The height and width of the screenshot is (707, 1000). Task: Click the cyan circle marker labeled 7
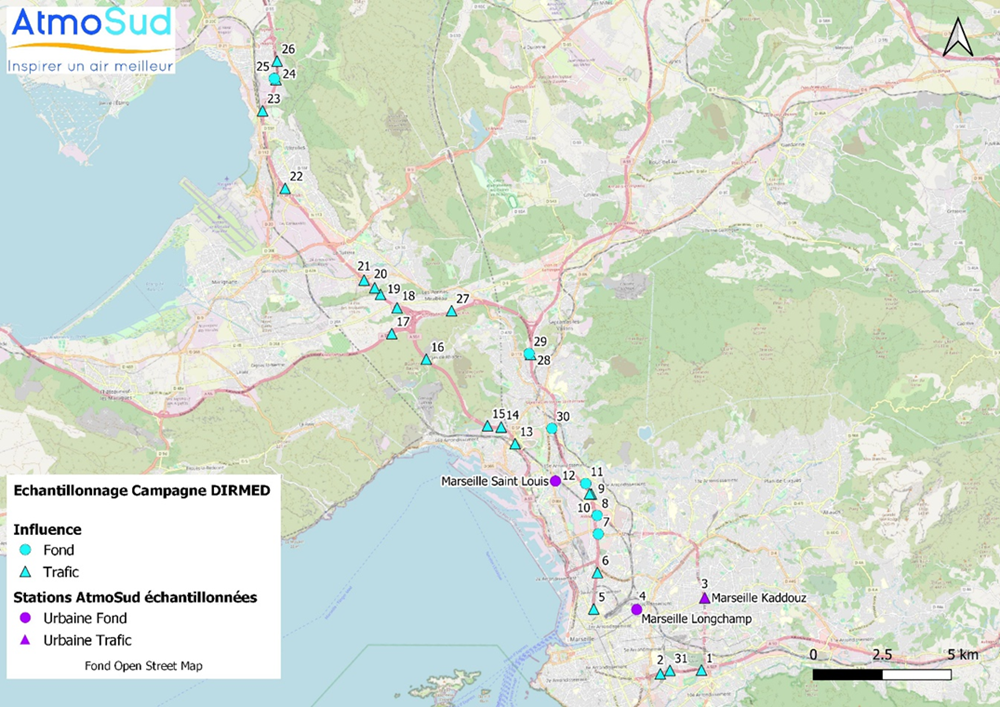(598, 534)
